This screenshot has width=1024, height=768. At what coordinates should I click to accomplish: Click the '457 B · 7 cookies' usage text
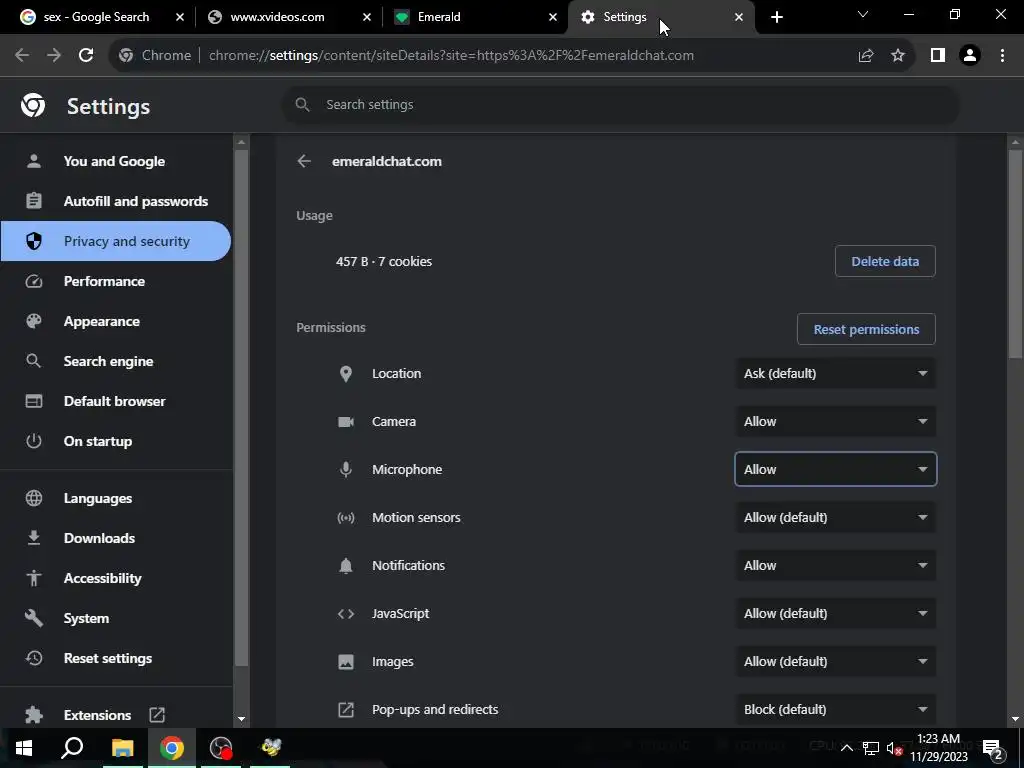(x=384, y=261)
